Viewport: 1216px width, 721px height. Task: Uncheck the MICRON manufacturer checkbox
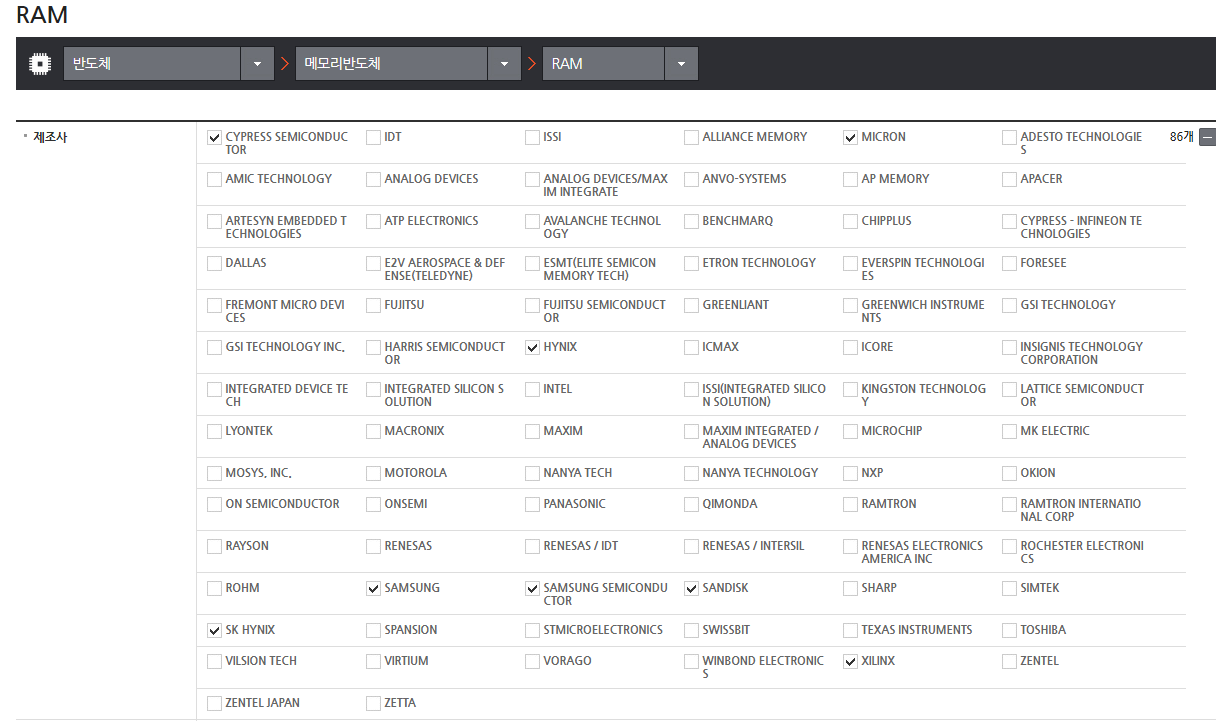850,137
